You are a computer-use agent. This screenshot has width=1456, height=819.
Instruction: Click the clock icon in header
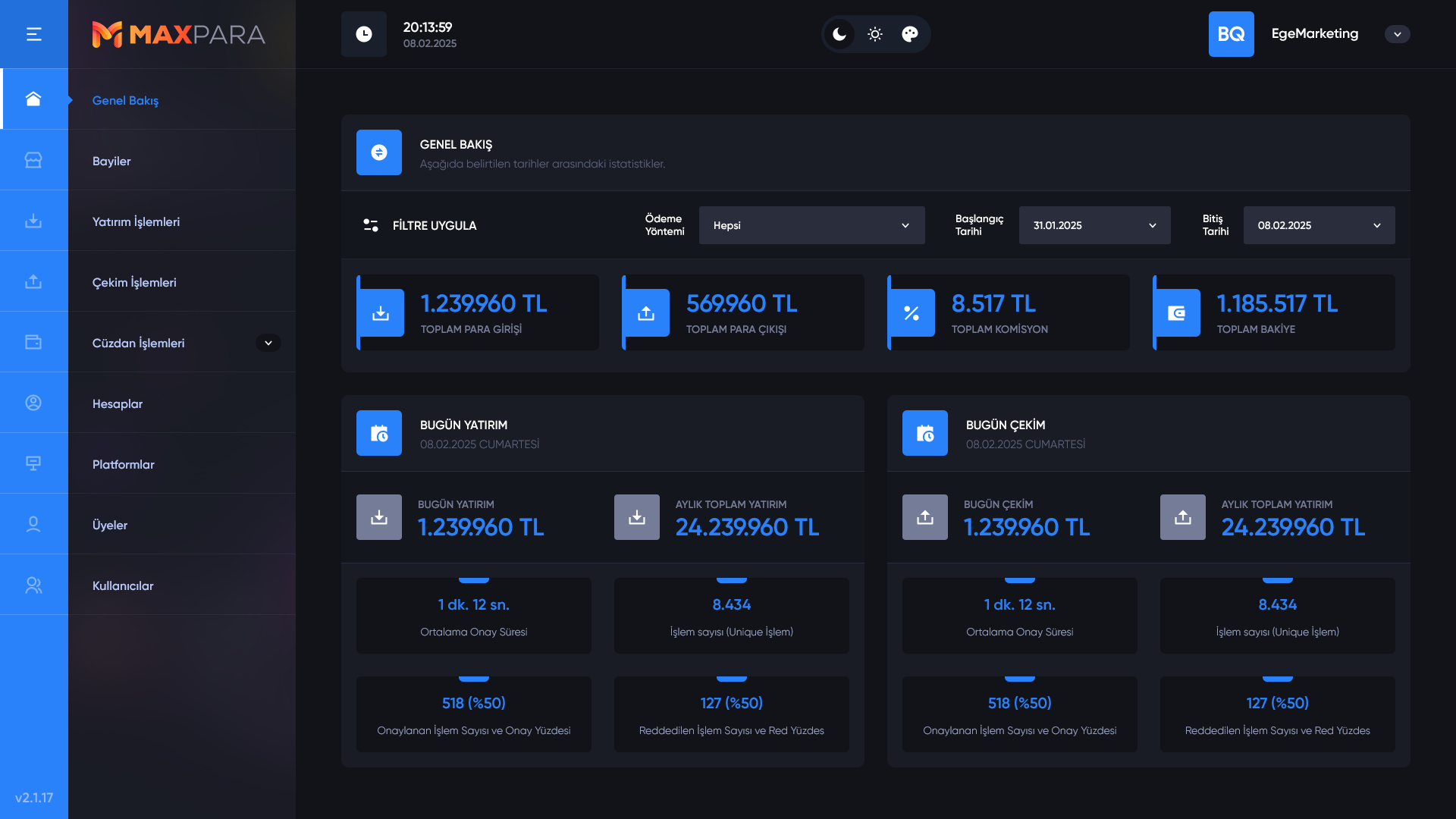coord(364,34)
